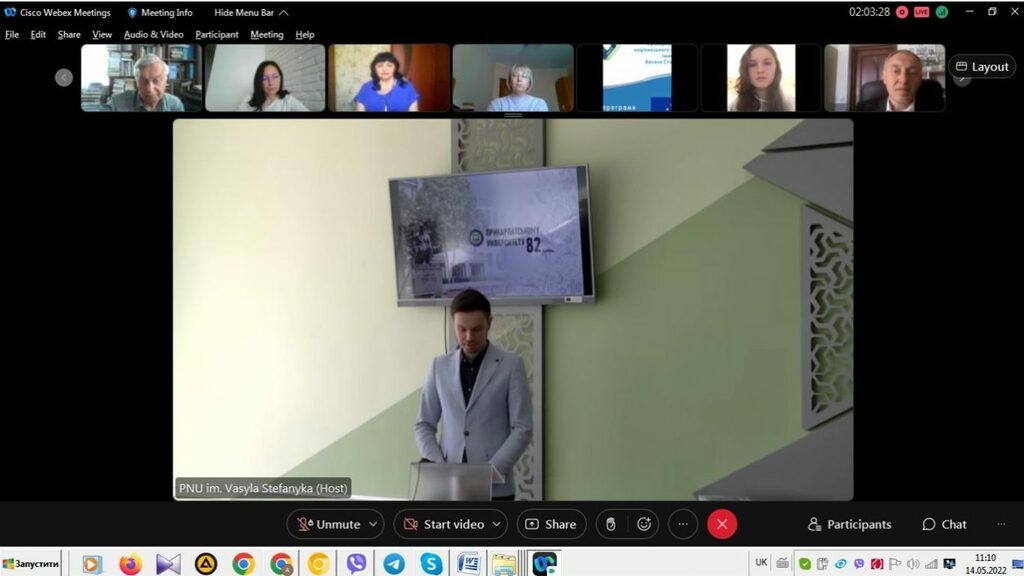Click the red recording indicator icon
Image resolution: width=1024 pixels, height=576 pixels.
coord(902,12)
